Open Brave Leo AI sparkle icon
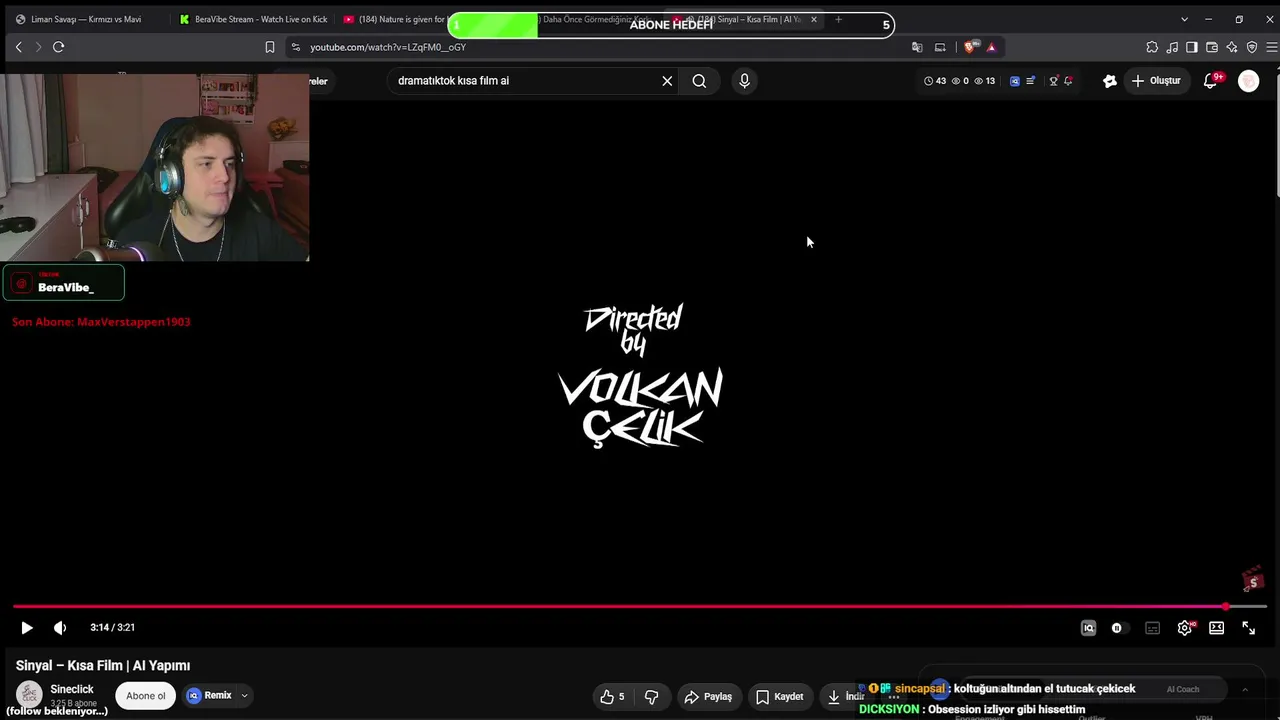The width and height of the screenshot is (1280, 720). [x=1232, y=47]
